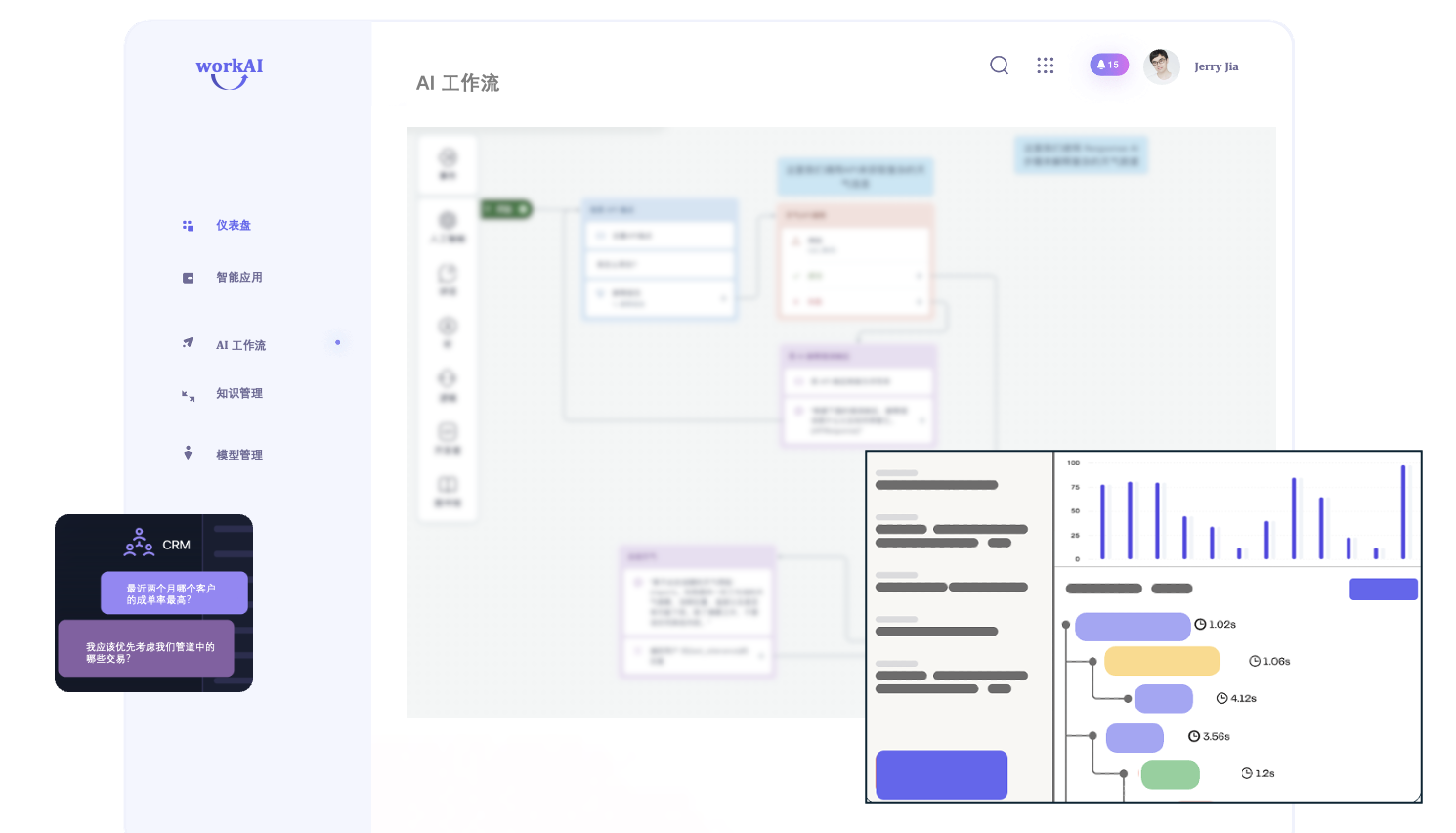Select the green 1.2s trace bar
Image resolution: width=1456 pixels, height=833 pixels.
click(x=1170, y=774)
